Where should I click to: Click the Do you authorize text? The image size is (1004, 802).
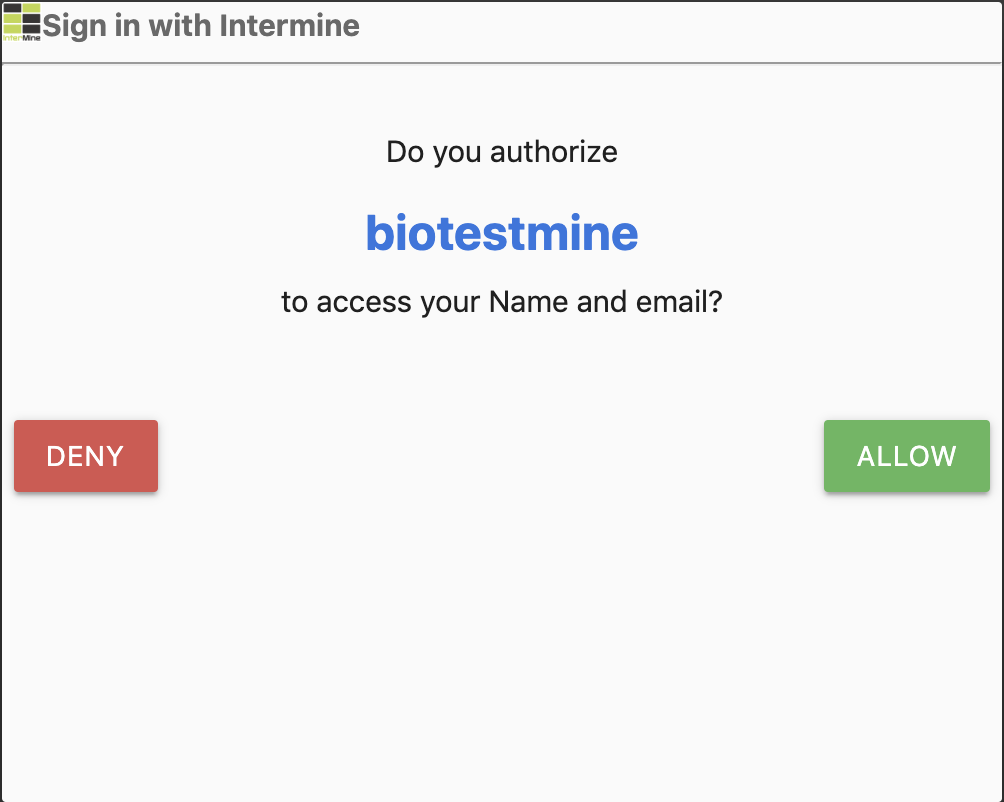click(x=501, y=152)
